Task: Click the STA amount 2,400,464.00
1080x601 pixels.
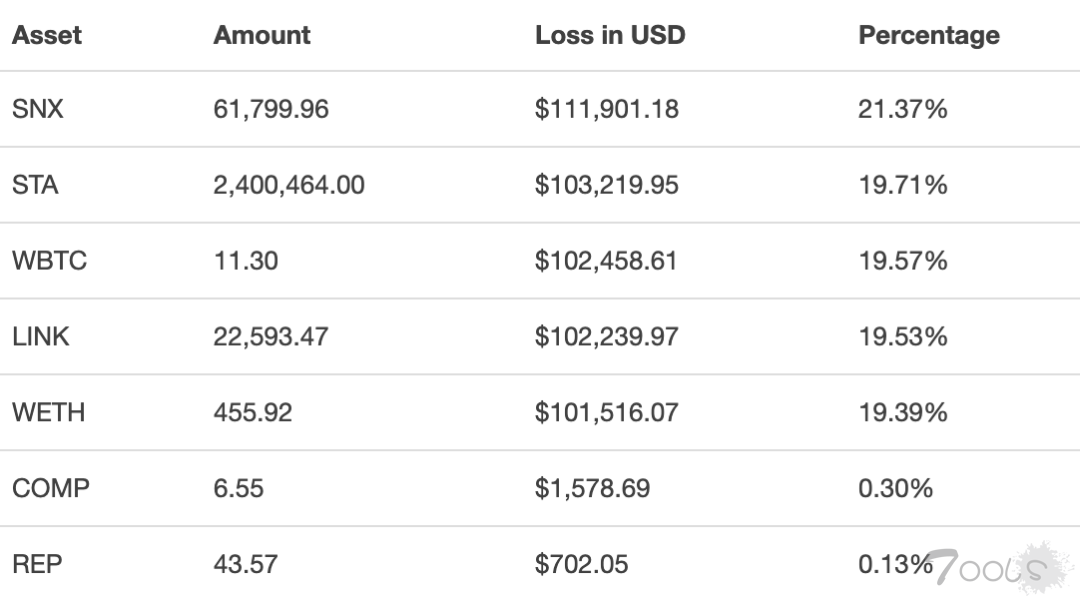Action: click(x=289, y=185)
